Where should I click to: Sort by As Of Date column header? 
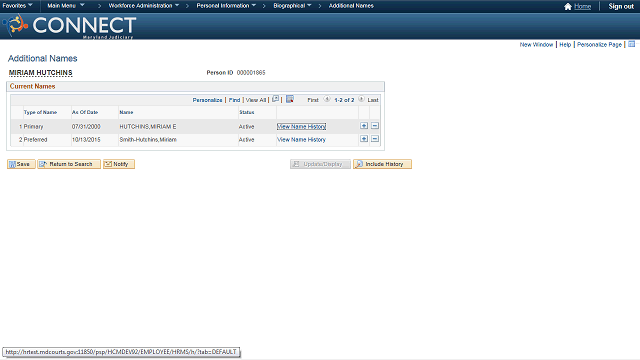coord(85,112)
